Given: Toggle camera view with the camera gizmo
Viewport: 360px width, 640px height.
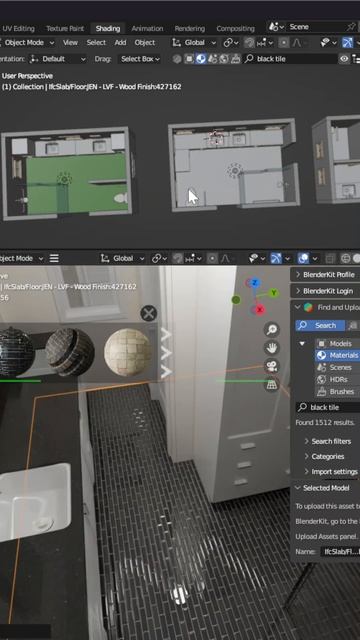Looking at the screenshot, I should tap(271, 366).
